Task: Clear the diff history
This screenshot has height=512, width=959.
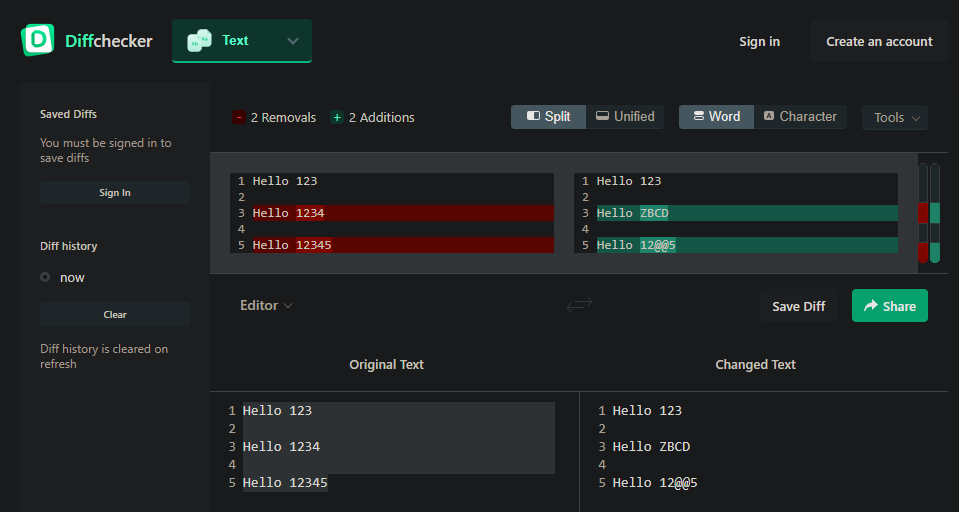Action: tap(115, 314)
